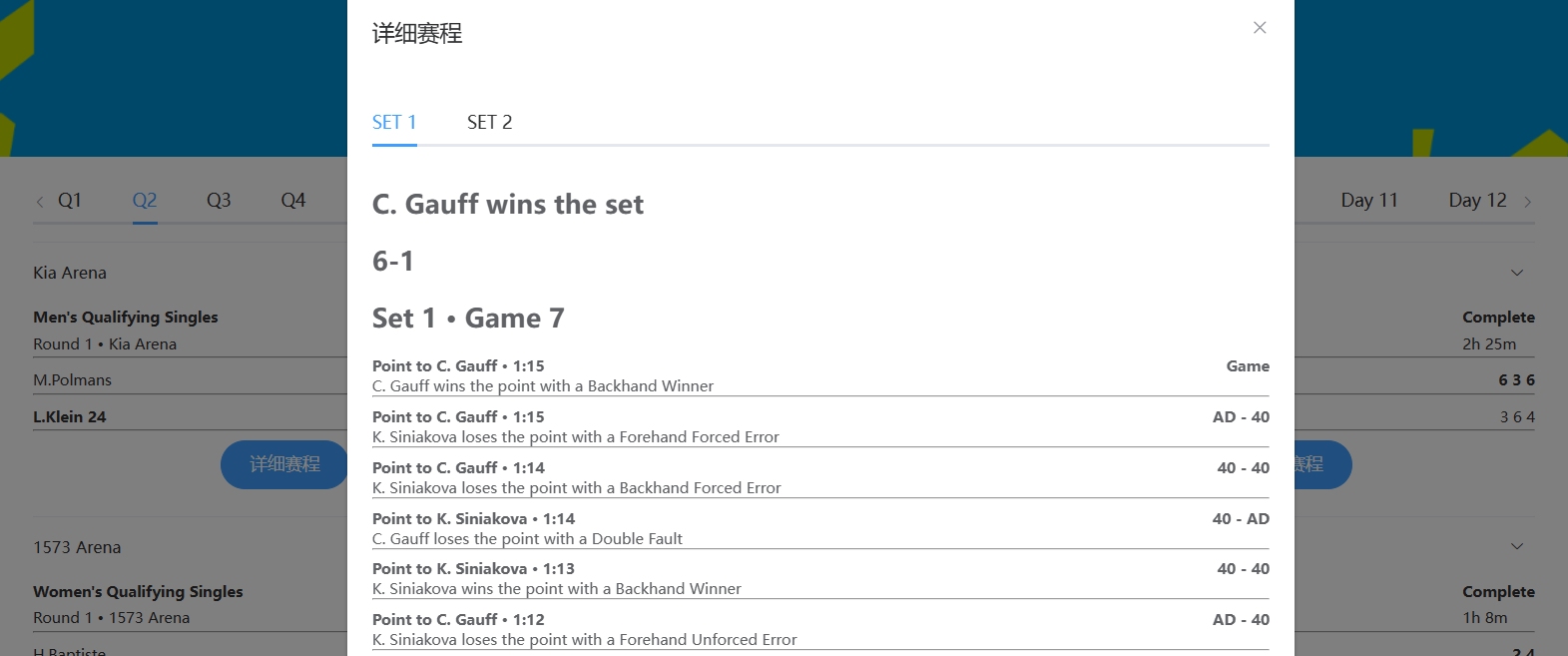The image size is (1568, 656).
Task: Click the Forehand Unforced Error point row
Action: click(x=819, y=630)
